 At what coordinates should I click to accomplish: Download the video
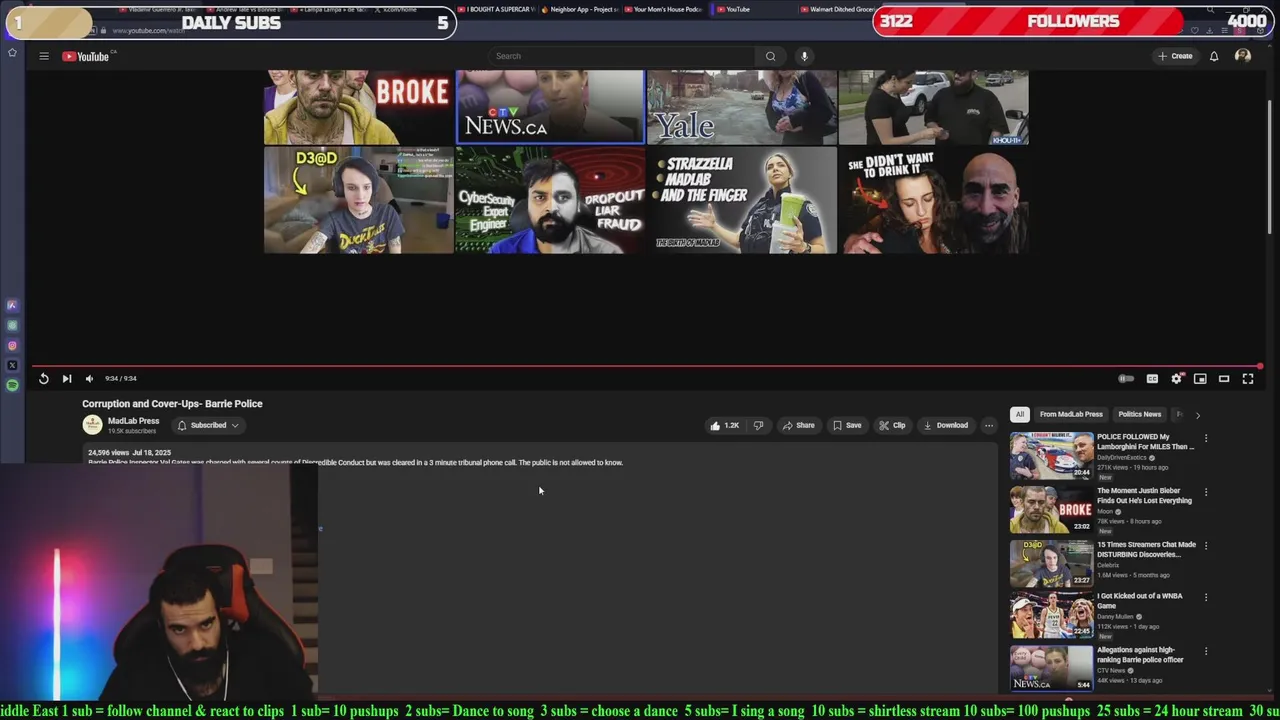tap(945, 425)
